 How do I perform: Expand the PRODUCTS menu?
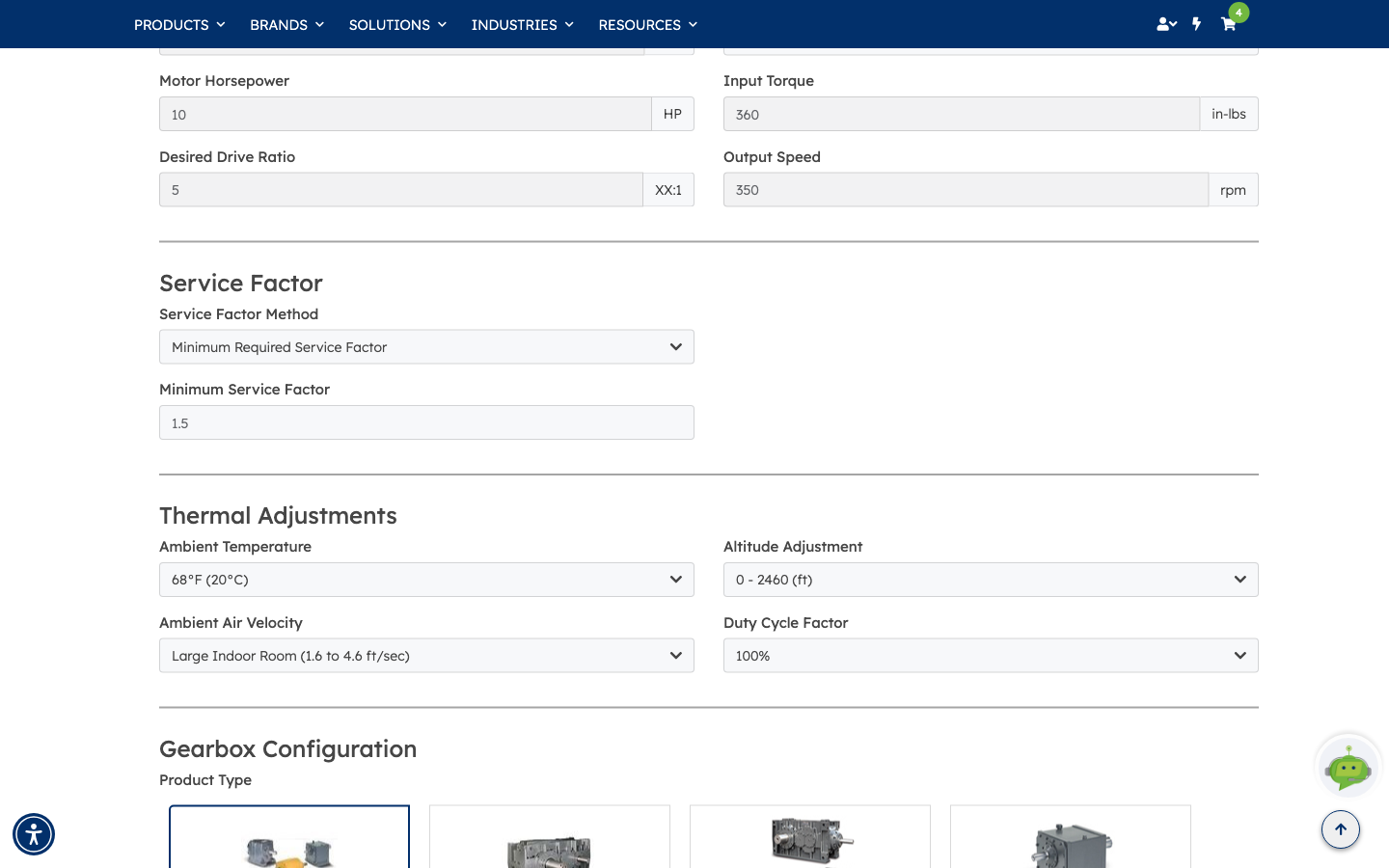click(179, 24)
